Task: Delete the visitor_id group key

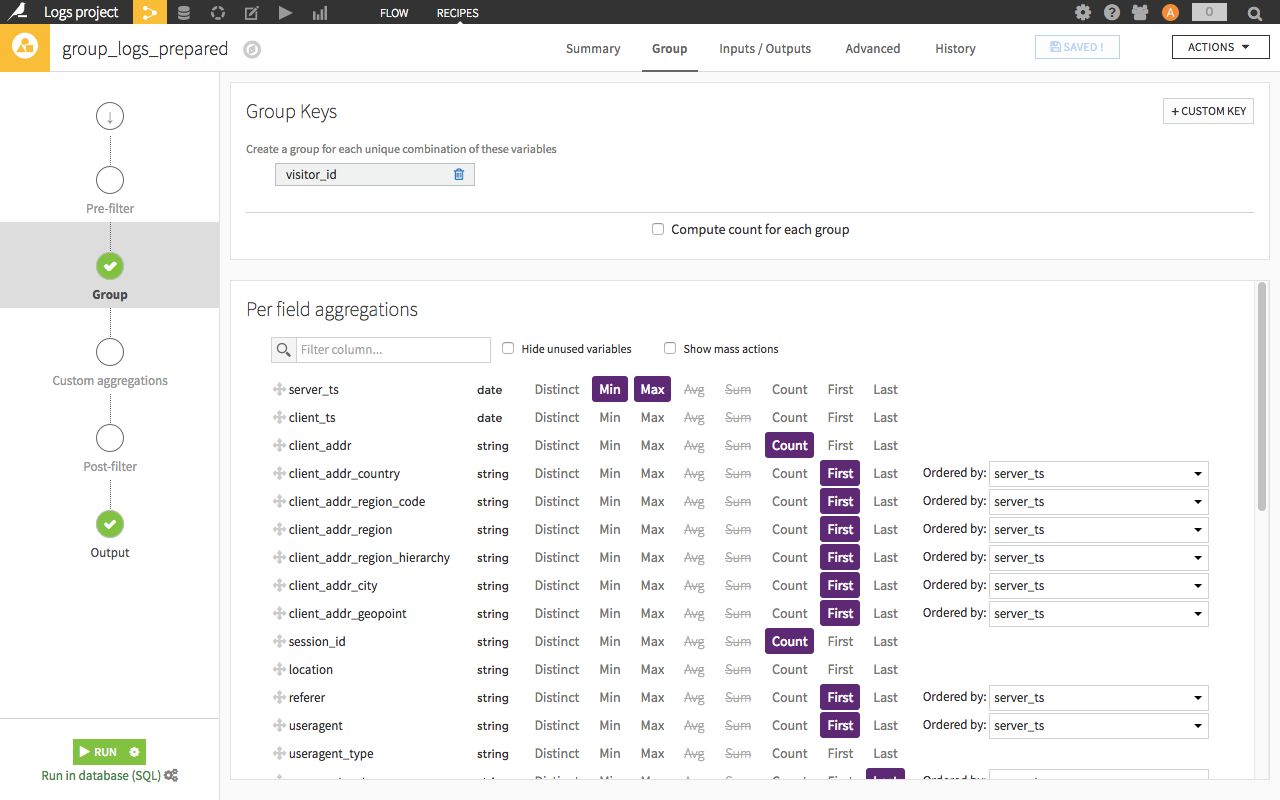Action: [x=459, y=174]
